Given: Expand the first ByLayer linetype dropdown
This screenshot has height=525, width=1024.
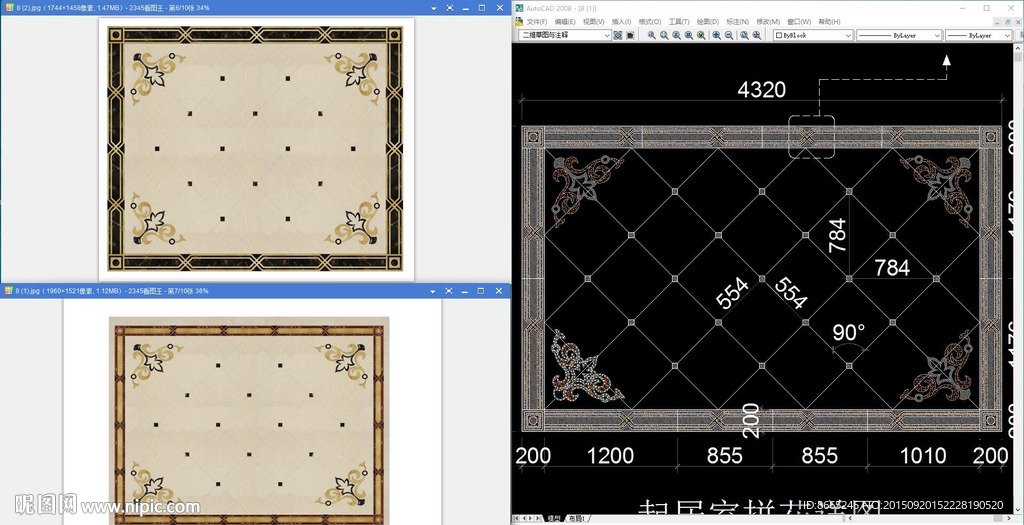Looking at the screenshot, I should coord(937,35).
